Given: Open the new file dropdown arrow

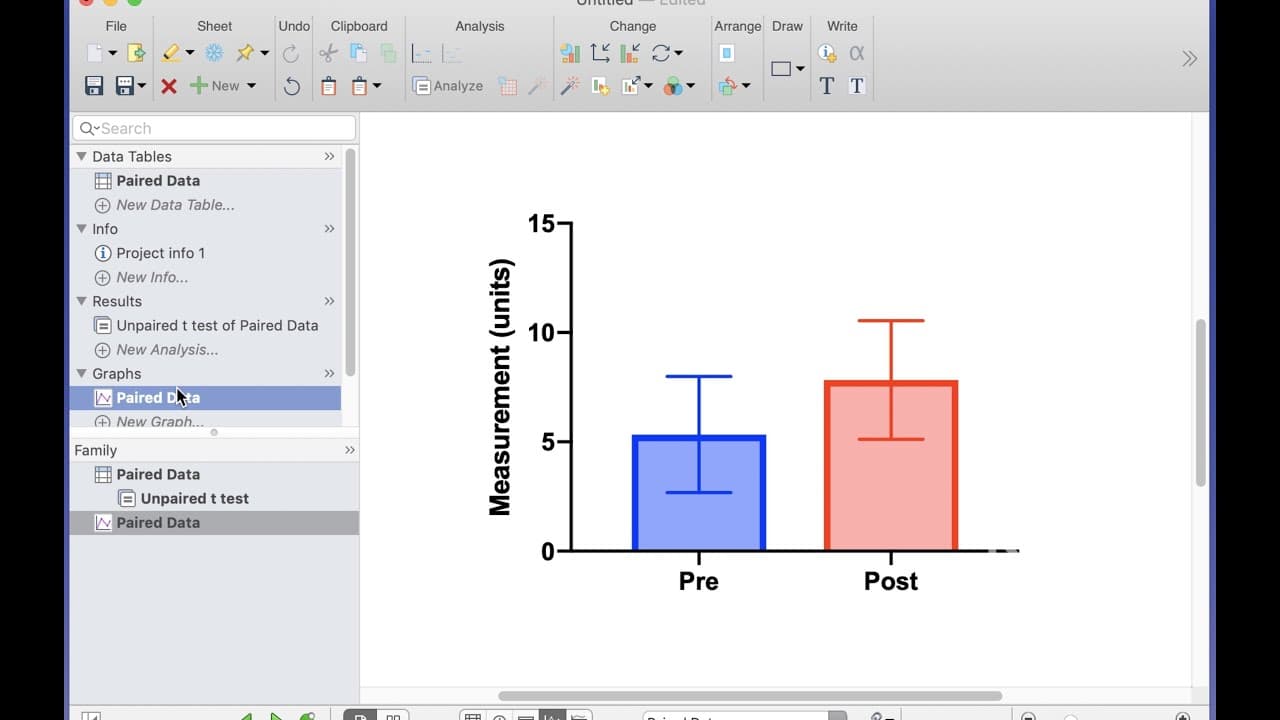Looking at the screenshot, I should click(x=112, y=54).
